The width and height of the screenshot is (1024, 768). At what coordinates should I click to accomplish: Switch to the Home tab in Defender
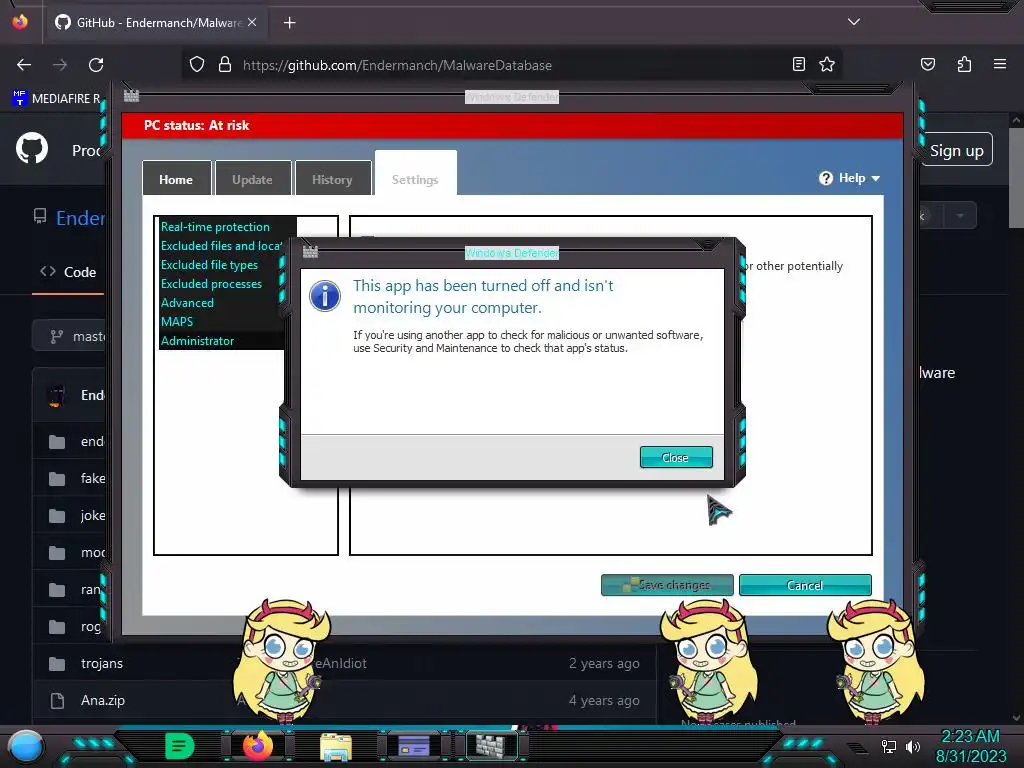pos(176,179)
